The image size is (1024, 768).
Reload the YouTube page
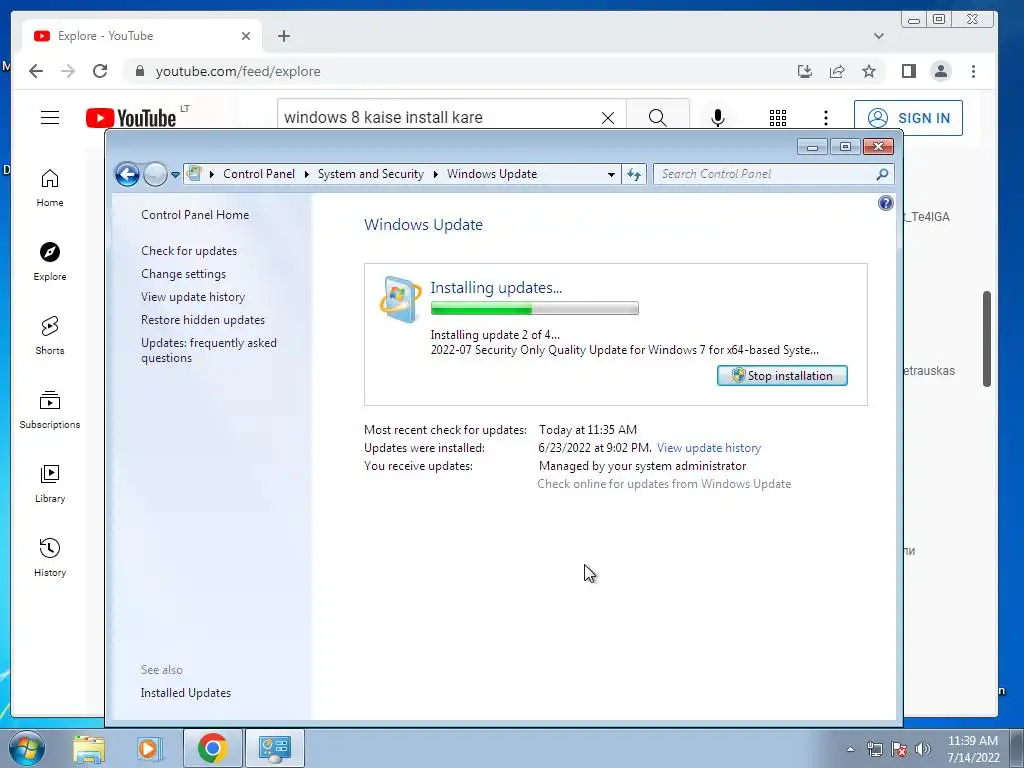tap(100, 71)
